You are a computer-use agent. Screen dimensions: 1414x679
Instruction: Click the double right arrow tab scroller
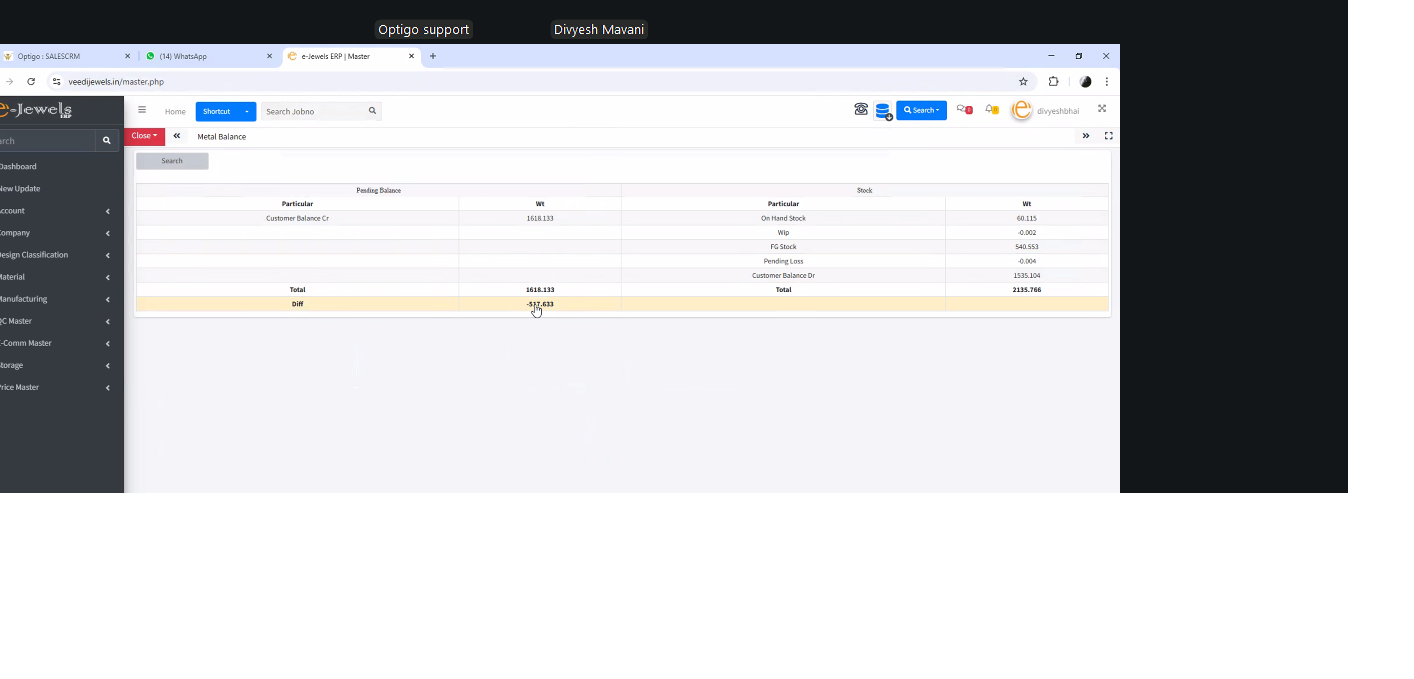(x=1086, y=136)
